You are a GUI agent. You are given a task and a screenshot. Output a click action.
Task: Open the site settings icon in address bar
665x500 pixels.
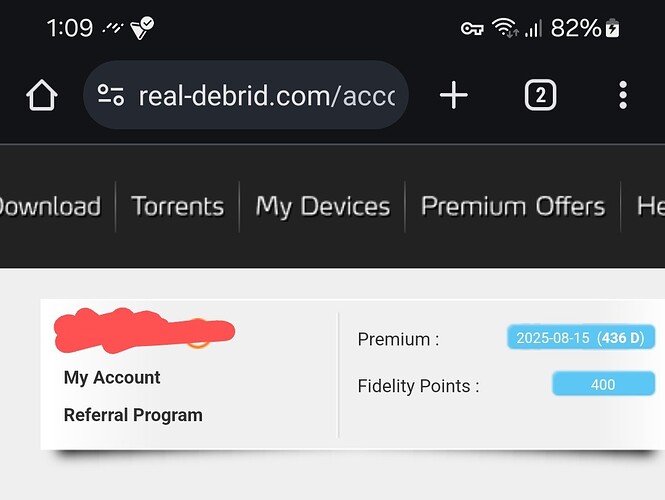[x=111, y=95]
